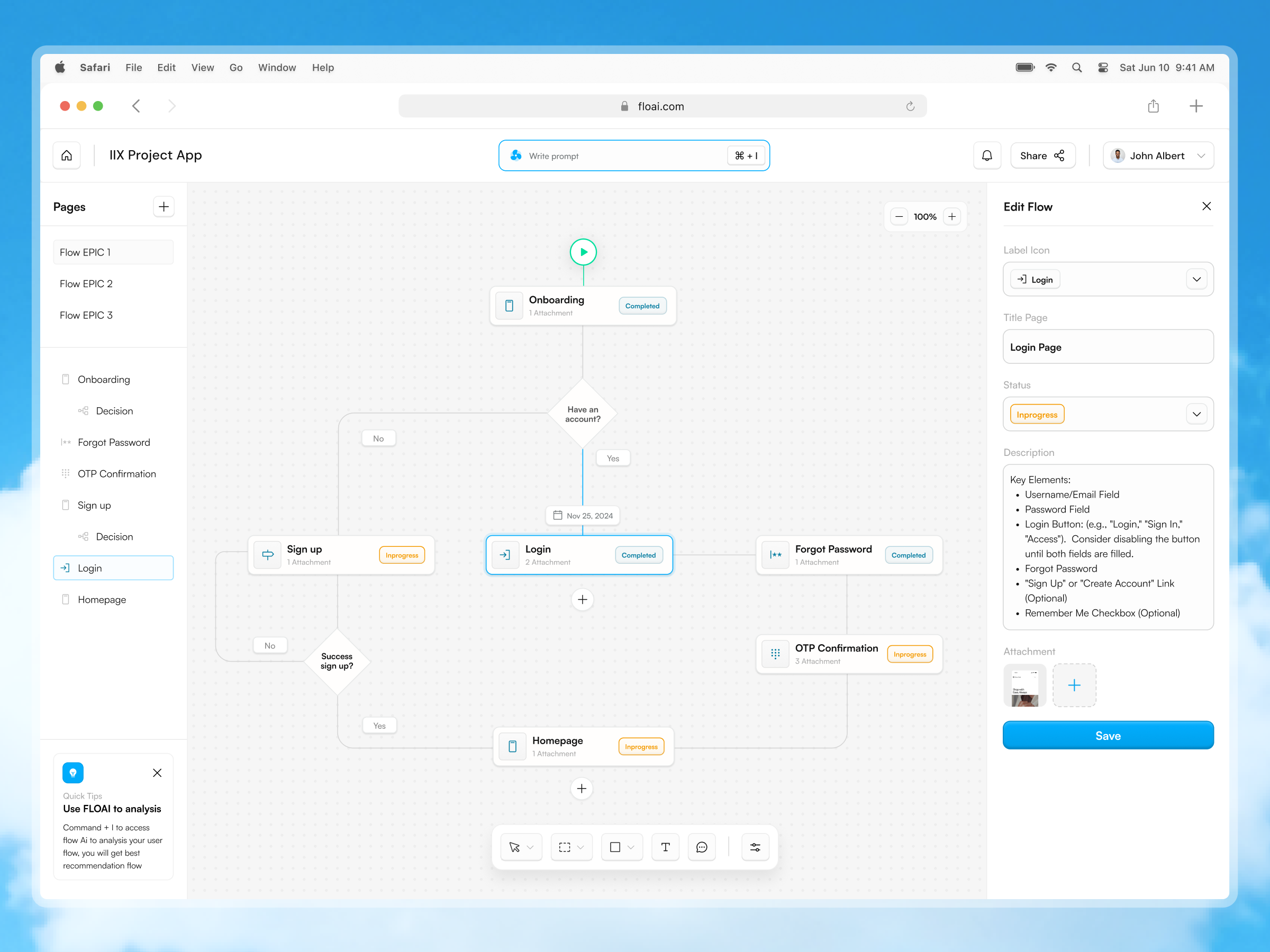Click the Title Page field showing Login Page
1270x952 pixels.
pyautogui.click(x=1108, y=346)
